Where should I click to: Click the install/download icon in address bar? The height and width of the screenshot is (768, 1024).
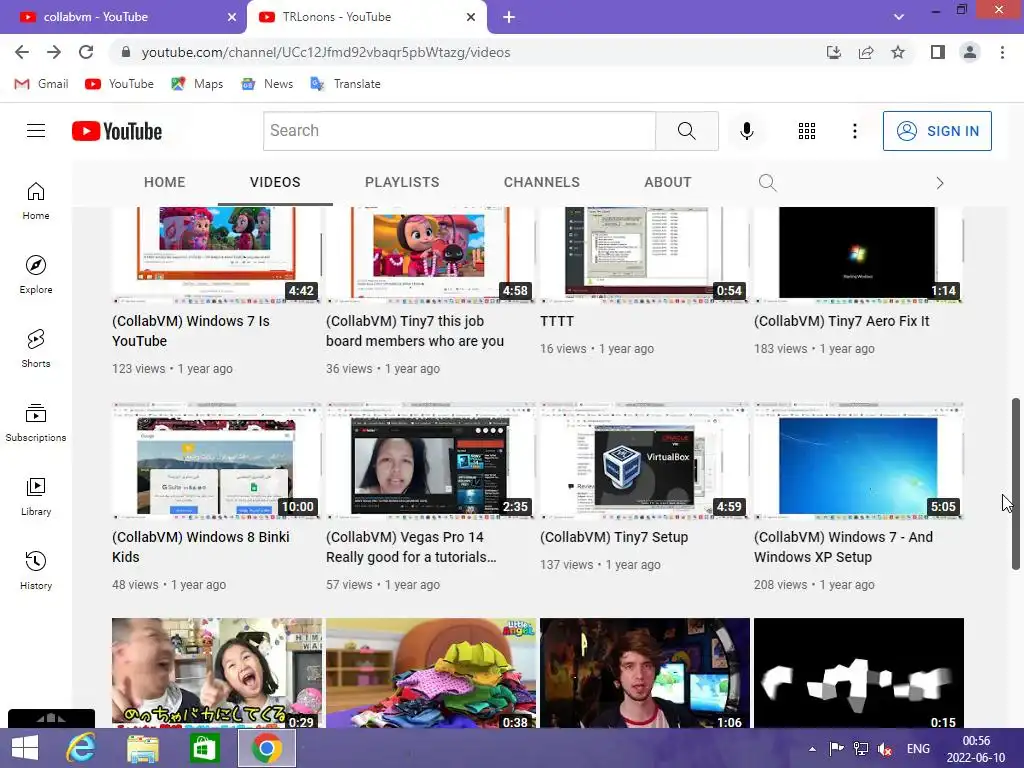point(834,52)
